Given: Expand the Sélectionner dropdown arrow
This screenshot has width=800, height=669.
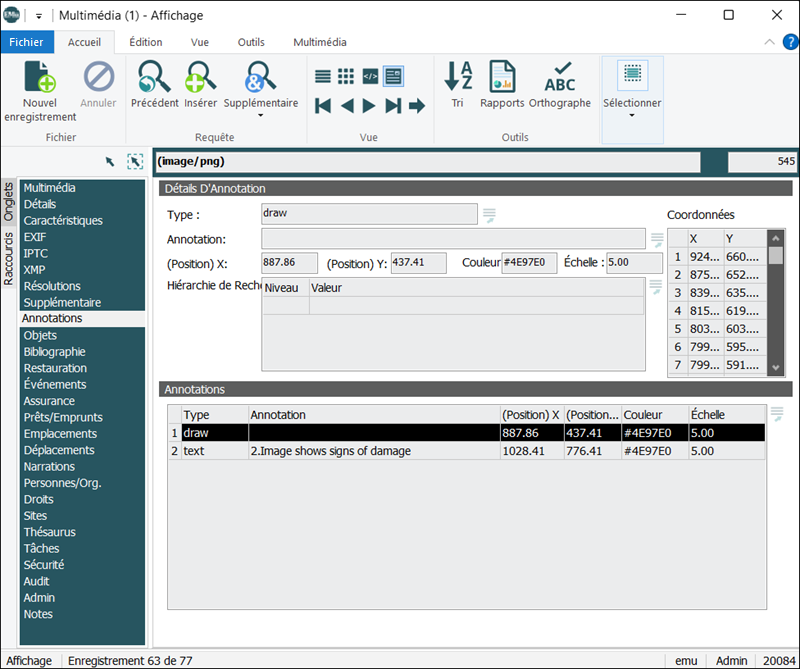Looking at the screenshot, I should pyautogui.click(x=632, y=115).
